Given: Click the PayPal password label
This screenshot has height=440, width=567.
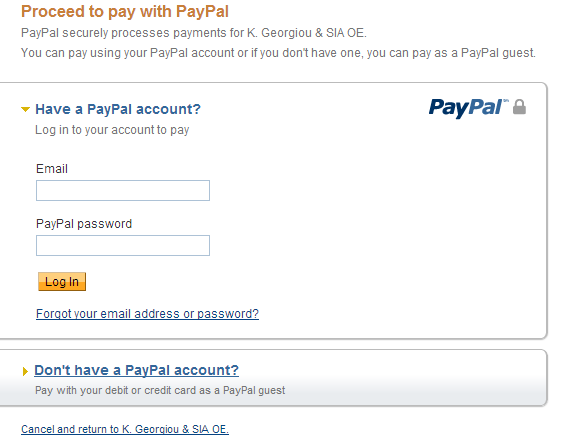Looking at the screenshot, I should [x=84, y=224].
